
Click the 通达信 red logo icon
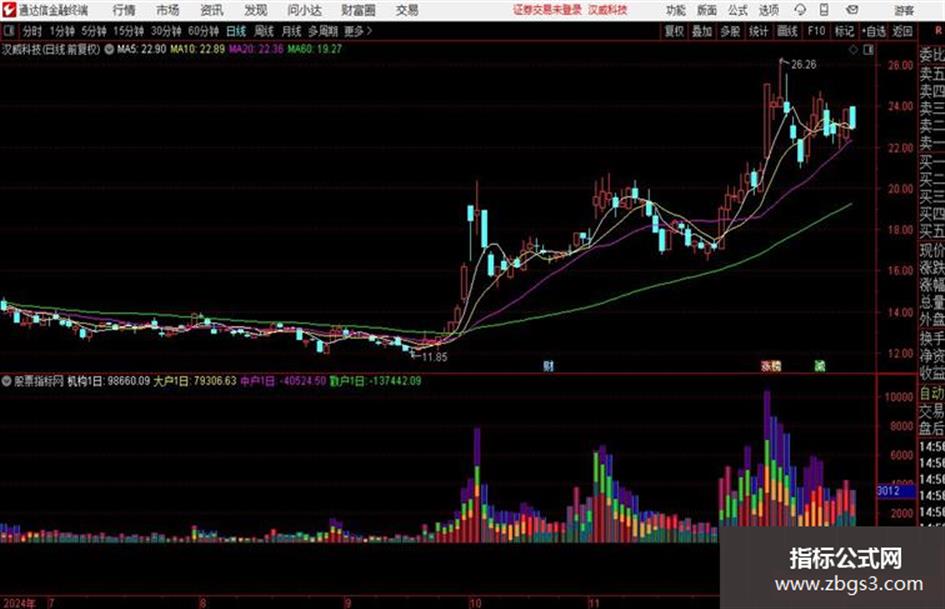[9, 10]
